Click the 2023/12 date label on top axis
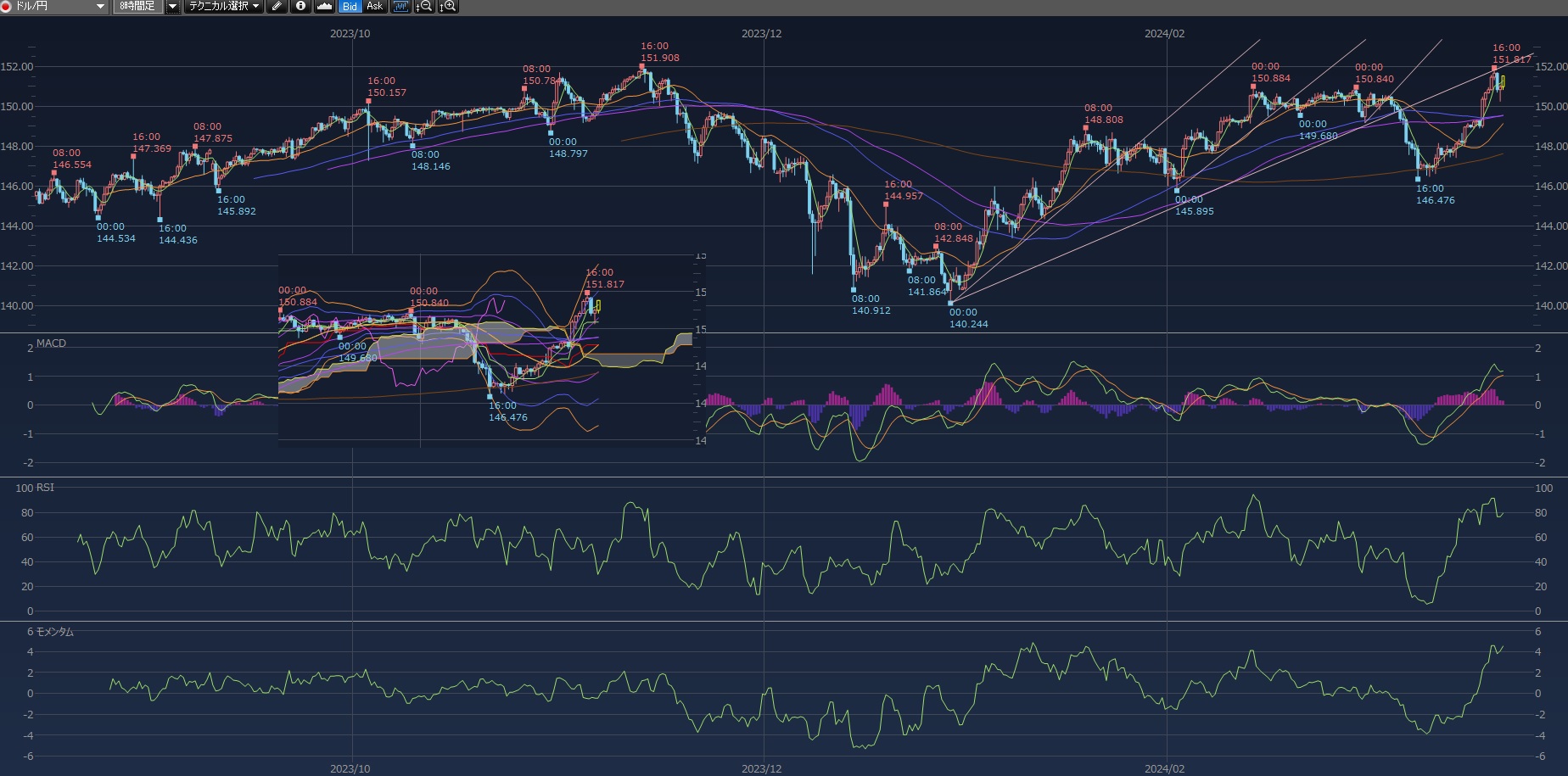 (x=761, y=34)
